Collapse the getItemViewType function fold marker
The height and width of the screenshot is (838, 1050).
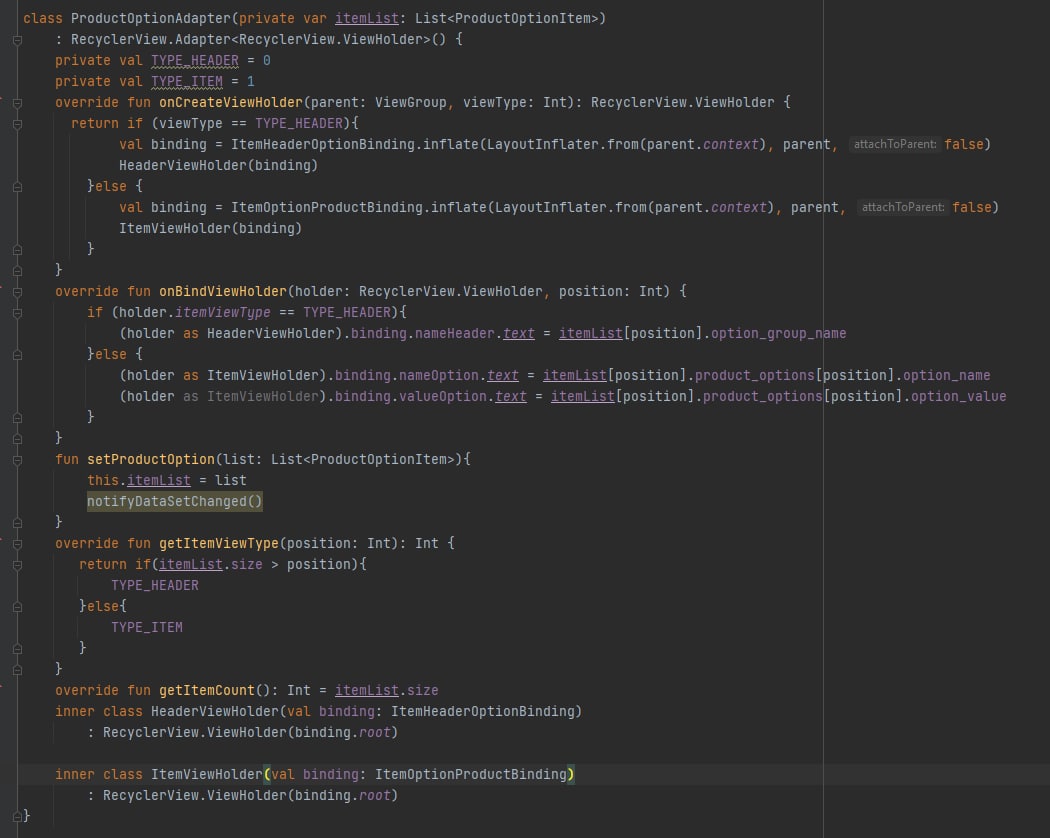pos(17,544)
